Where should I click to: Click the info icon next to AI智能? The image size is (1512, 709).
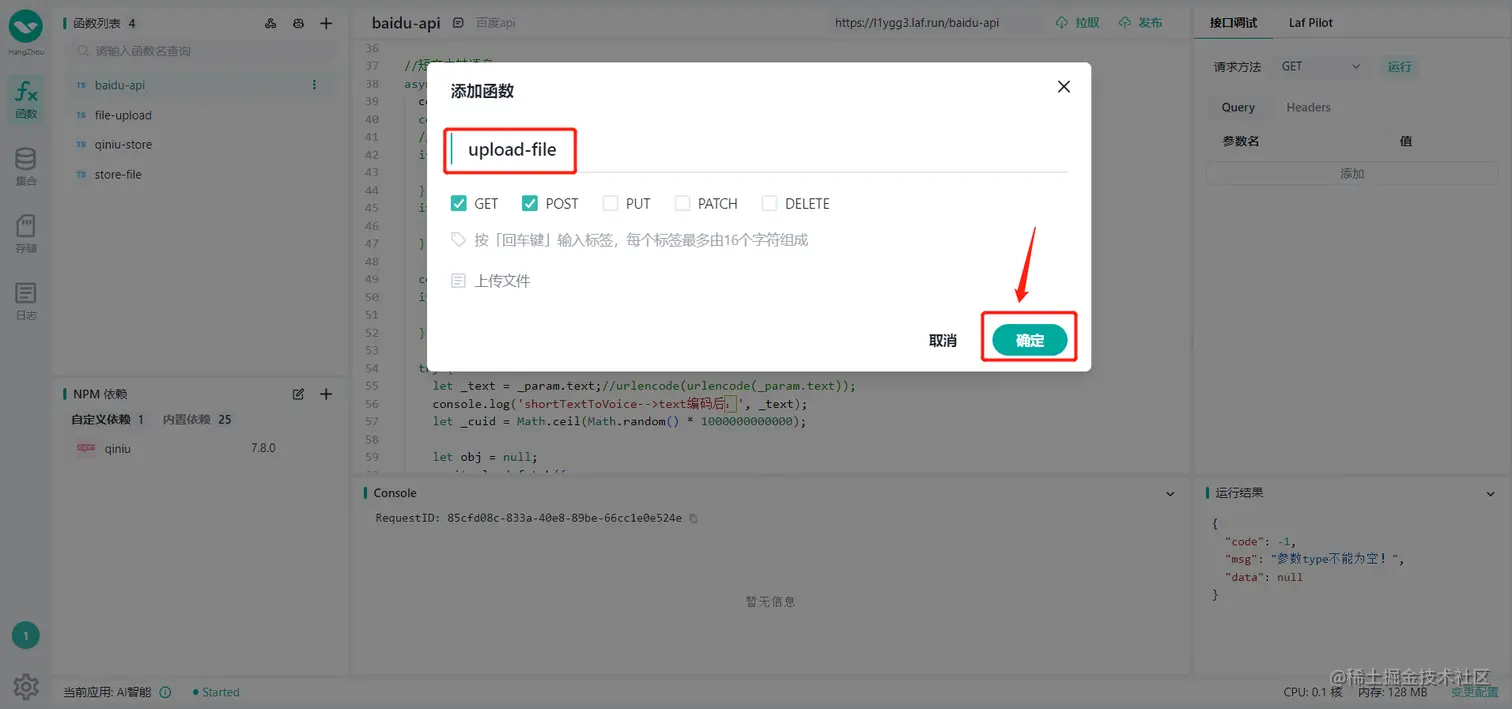click(166, 692)
